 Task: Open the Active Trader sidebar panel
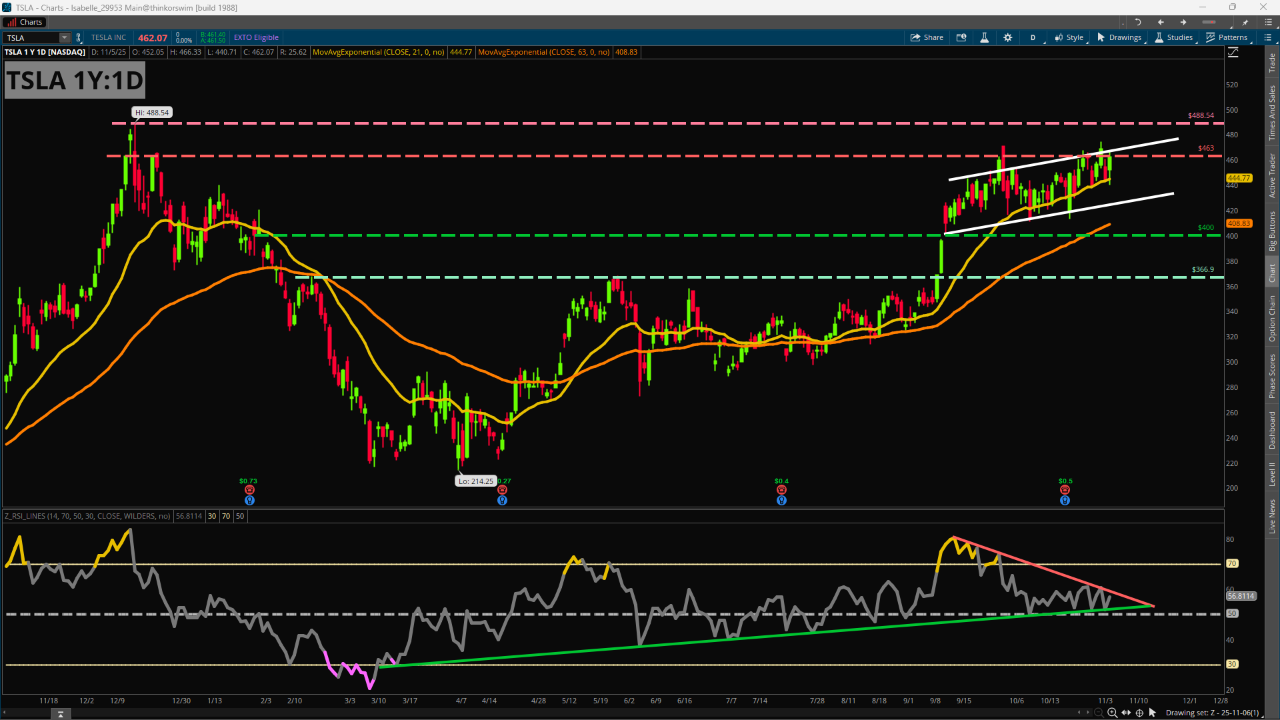tap(1272, 175)
